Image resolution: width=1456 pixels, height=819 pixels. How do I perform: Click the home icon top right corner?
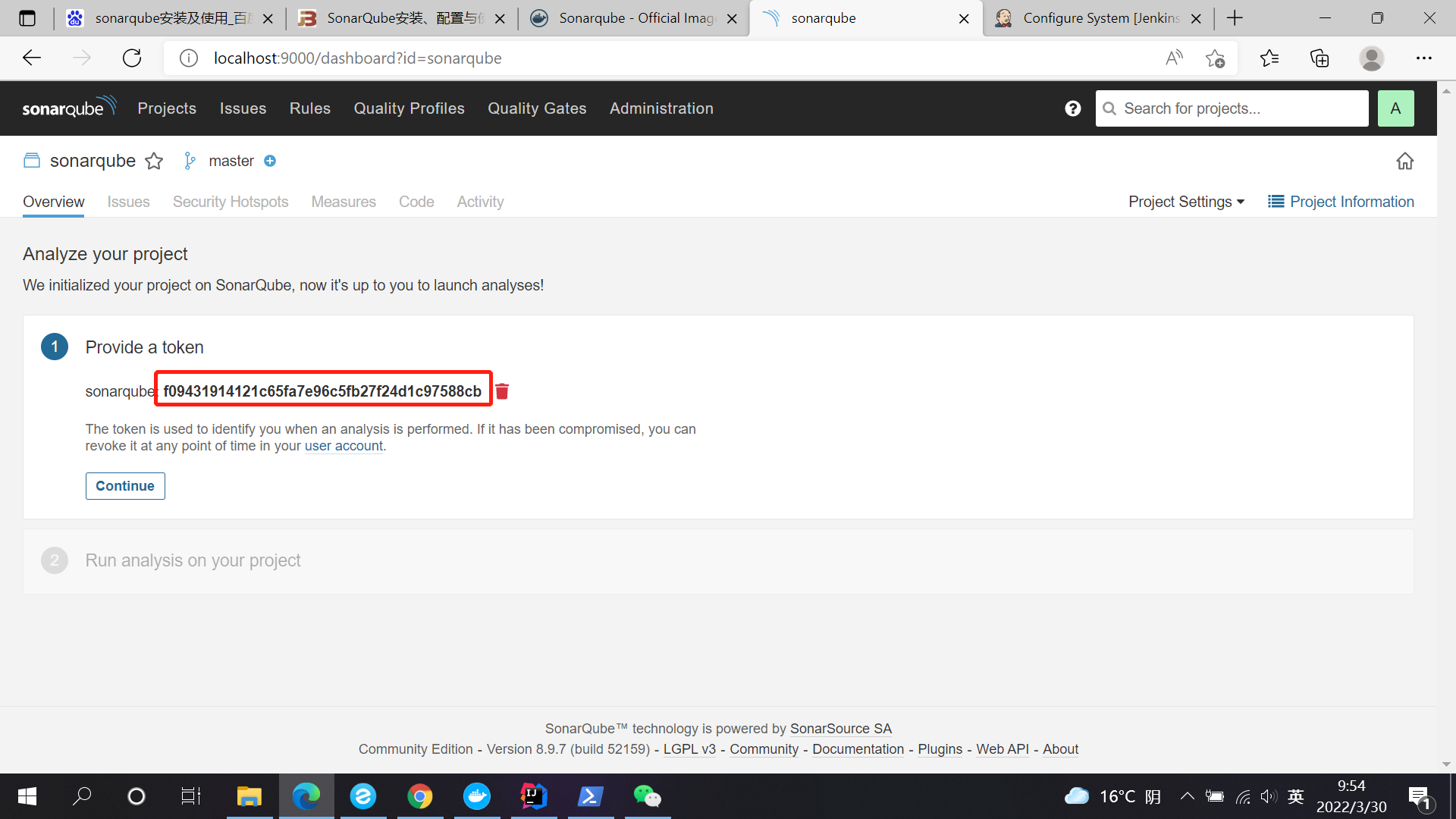(1405, 161)
